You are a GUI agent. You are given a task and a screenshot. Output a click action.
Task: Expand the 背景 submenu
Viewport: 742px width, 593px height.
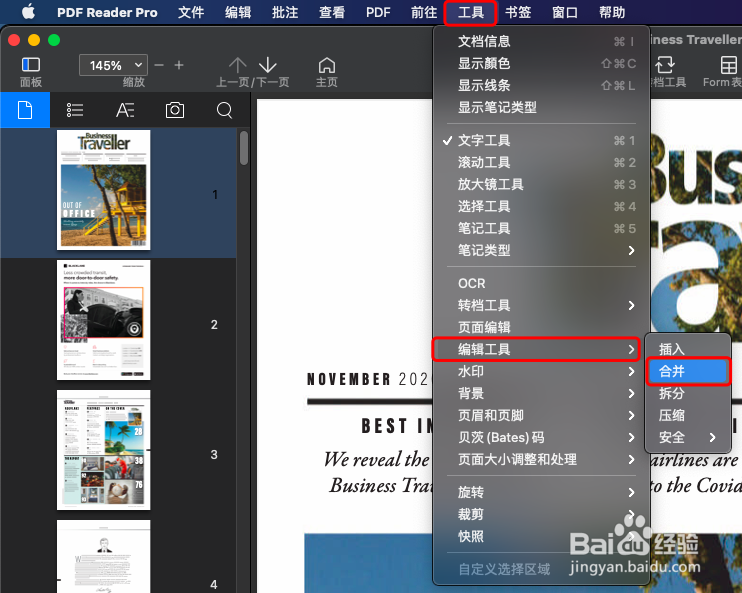tap(541, 393)
